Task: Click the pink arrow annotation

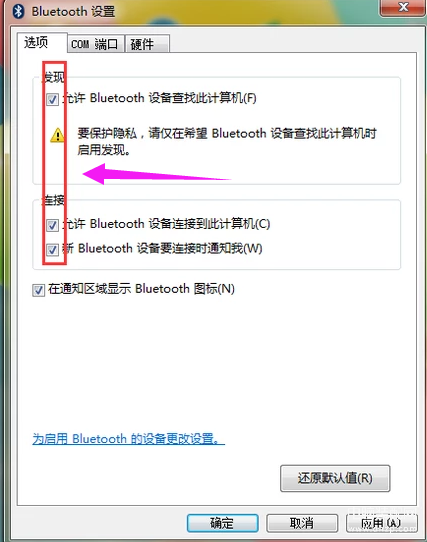Action: point(156,174)
